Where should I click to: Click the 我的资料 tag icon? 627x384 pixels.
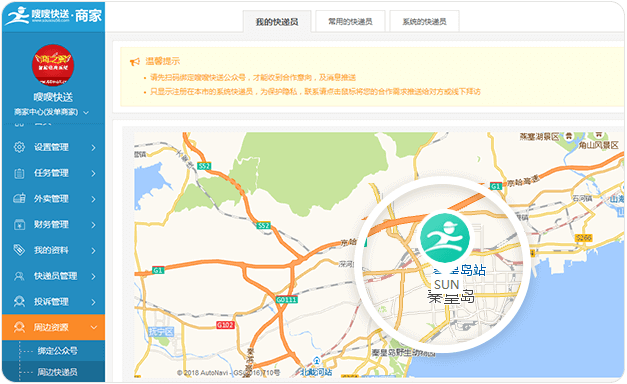[19, 250]
